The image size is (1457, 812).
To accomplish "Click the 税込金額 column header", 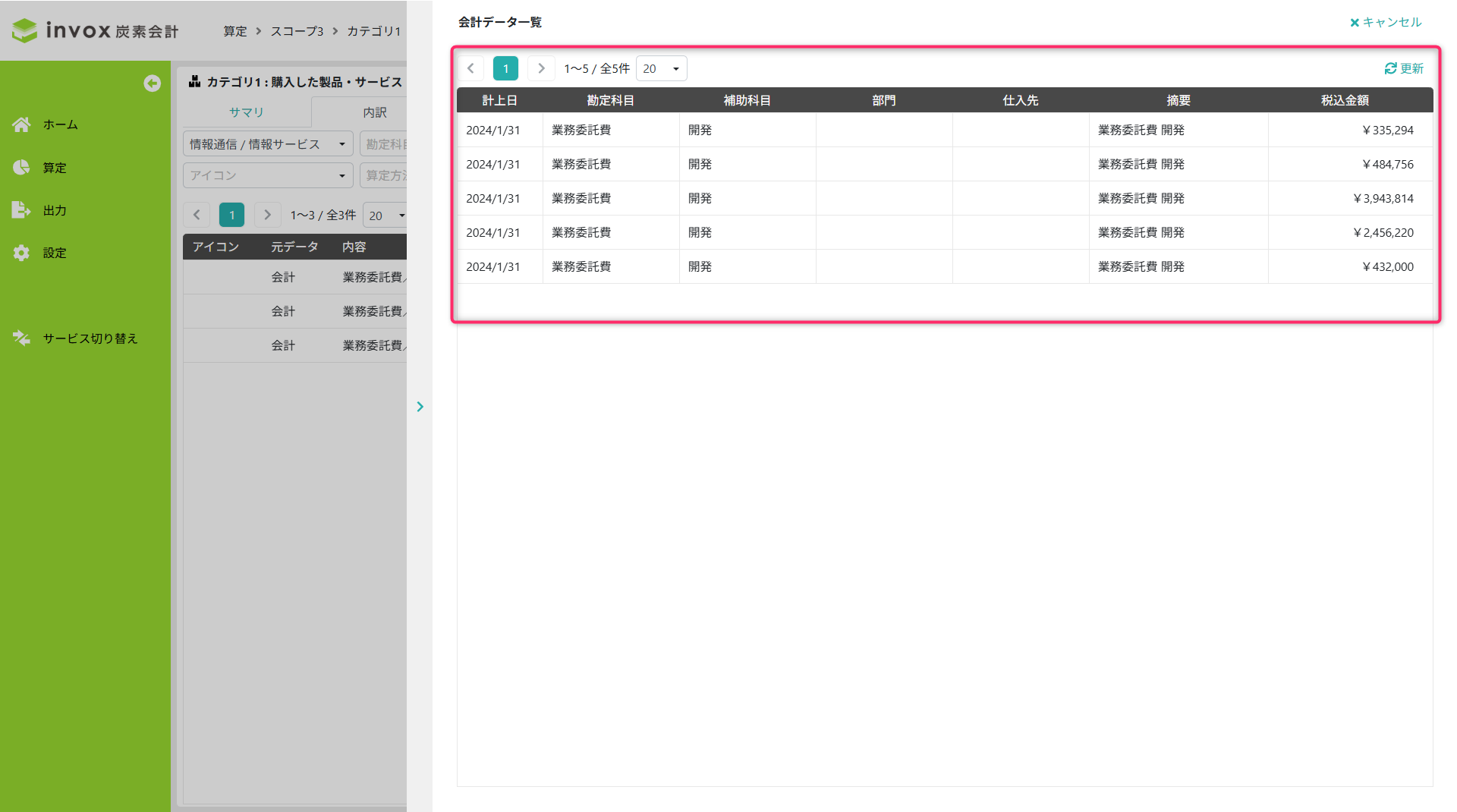I will (1345, 100).
